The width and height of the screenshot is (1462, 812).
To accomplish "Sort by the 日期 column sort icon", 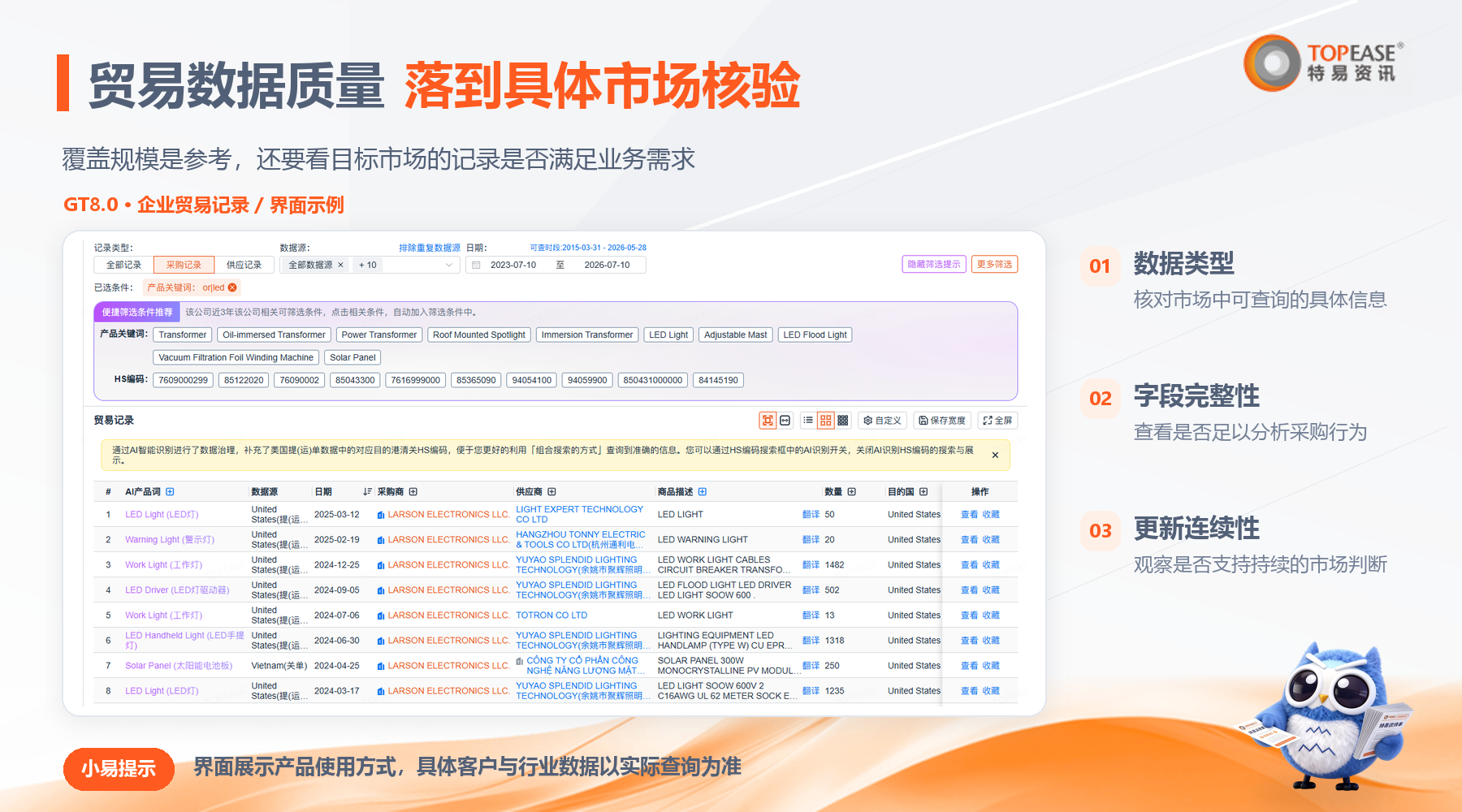I will pos(368,492).
